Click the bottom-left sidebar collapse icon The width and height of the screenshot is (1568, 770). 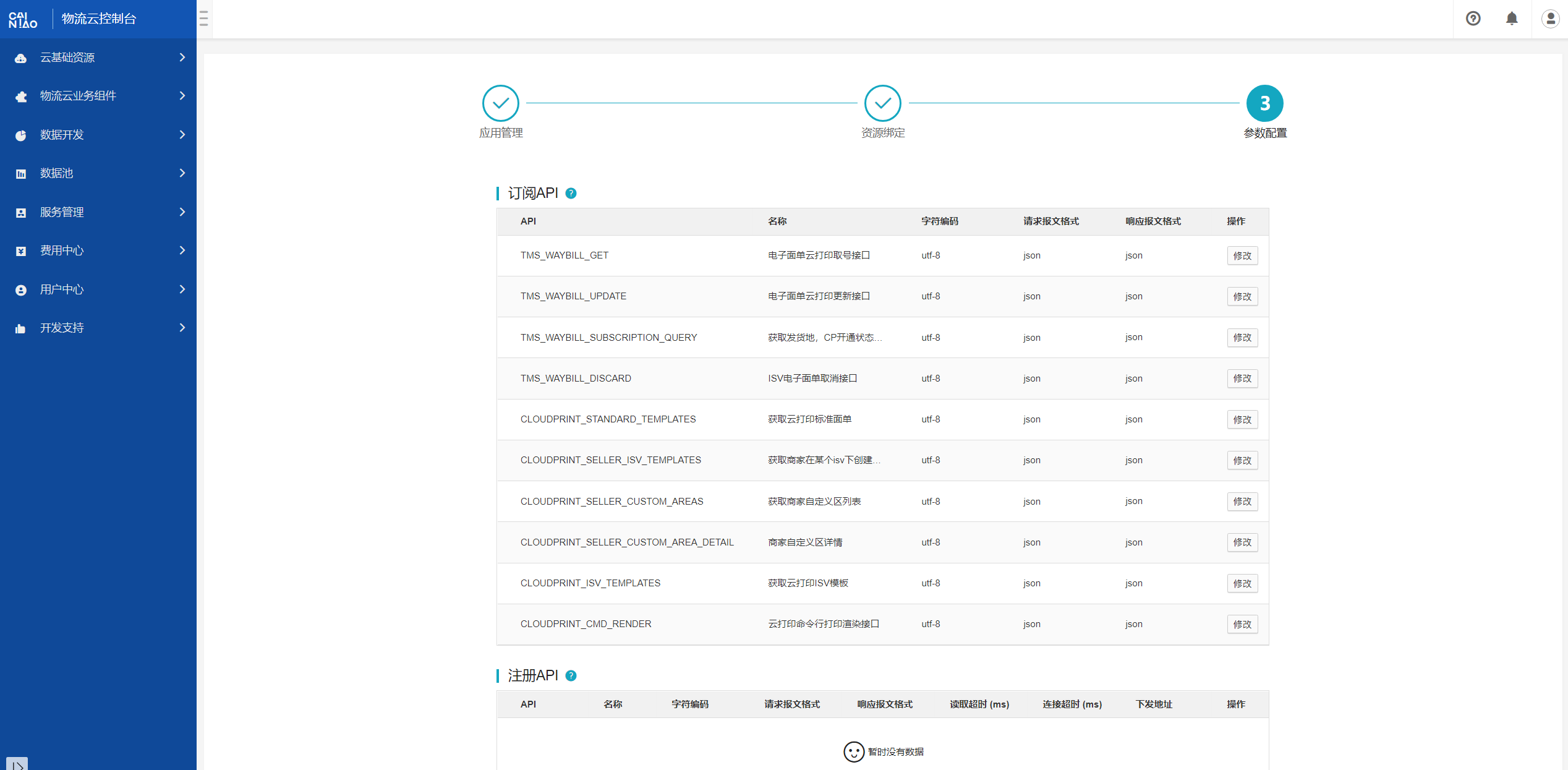[17, 764]
